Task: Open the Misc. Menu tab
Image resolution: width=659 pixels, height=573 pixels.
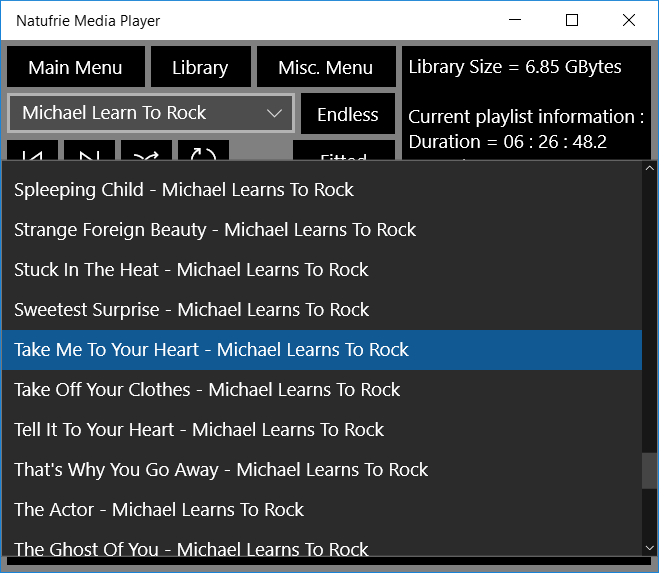Action: pyautogui.click(x=326, y=68)
